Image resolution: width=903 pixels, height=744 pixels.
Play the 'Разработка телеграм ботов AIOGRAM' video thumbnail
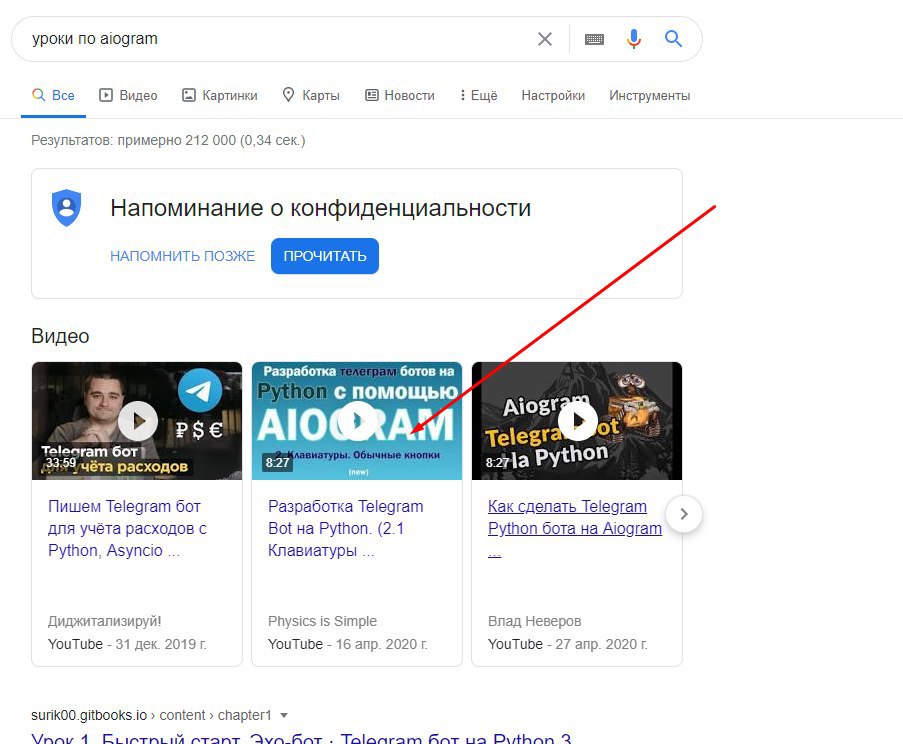[357, 421]
